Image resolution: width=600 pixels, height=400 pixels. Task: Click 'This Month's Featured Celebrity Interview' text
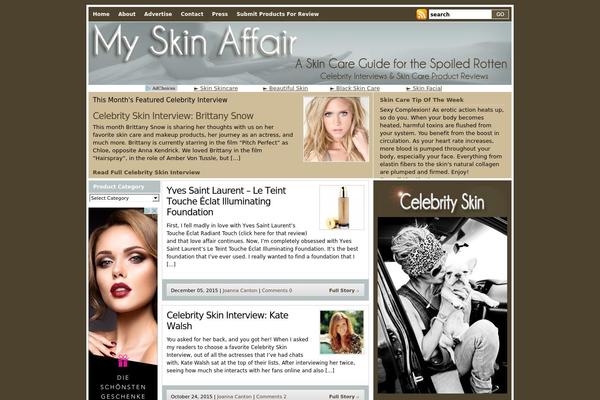160,100
